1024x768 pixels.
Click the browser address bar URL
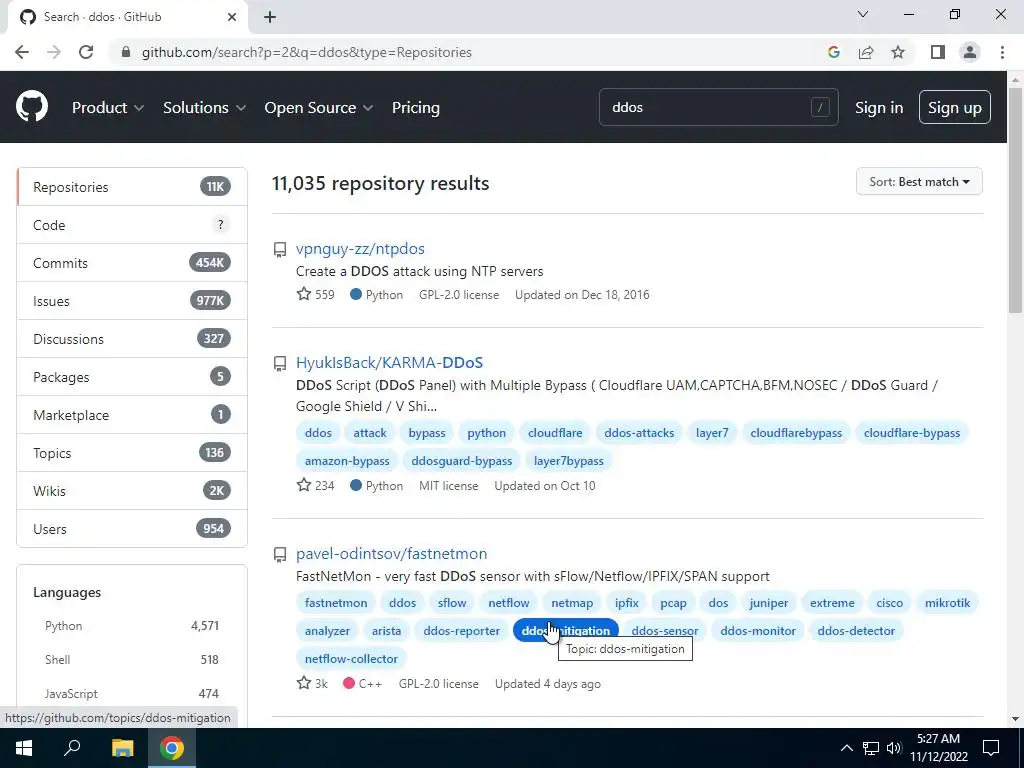coord(306,52)
